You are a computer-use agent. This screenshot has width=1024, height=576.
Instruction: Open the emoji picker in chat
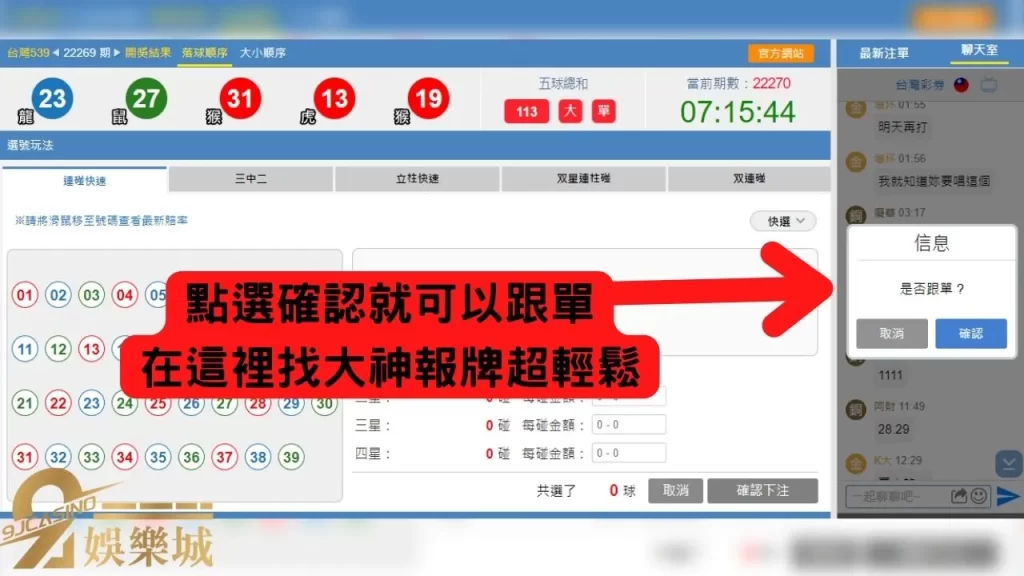click(x=978, y=495)
